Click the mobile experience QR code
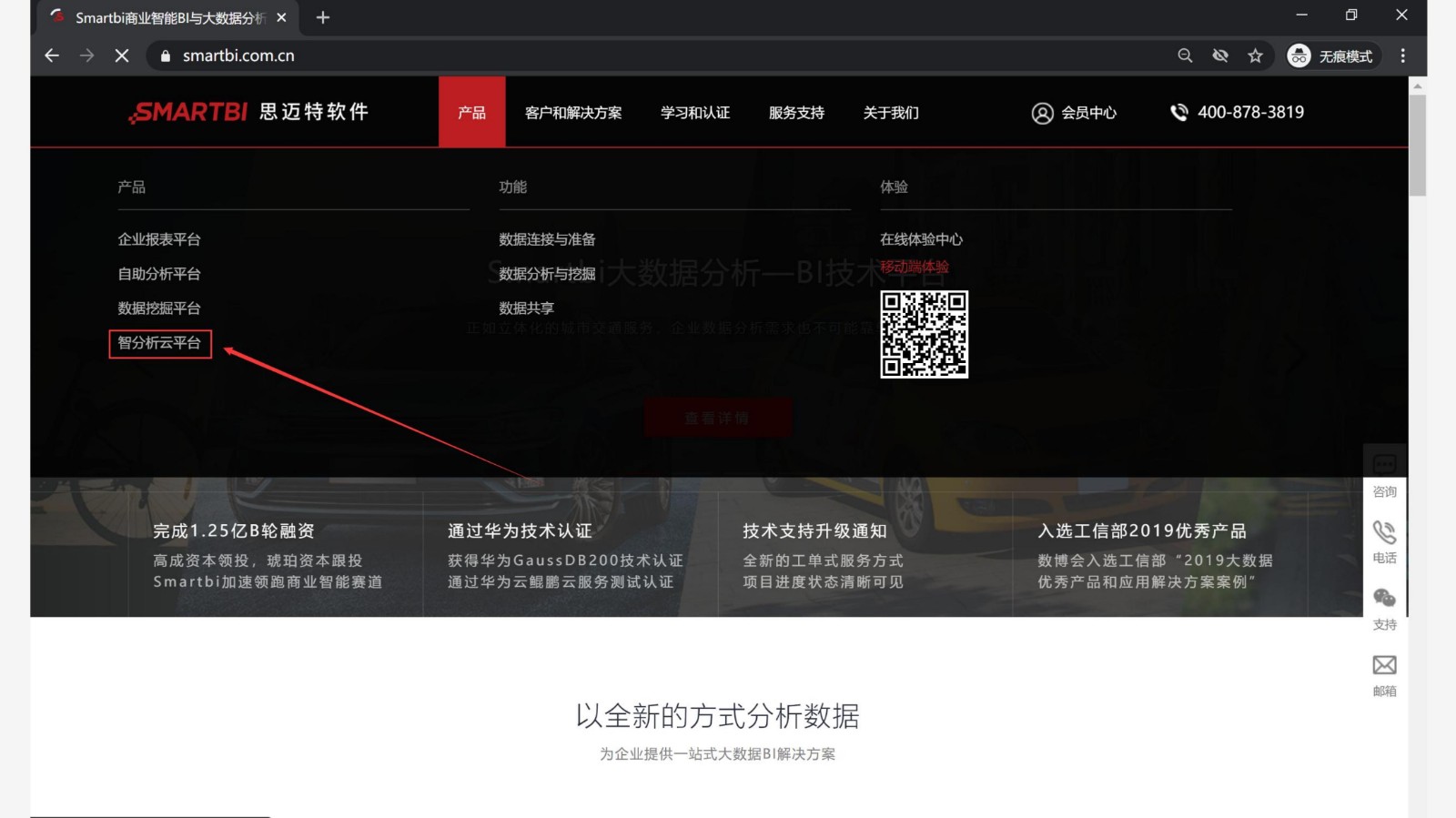The height and width of the screenshot is (818, 1456). [924, 334]
